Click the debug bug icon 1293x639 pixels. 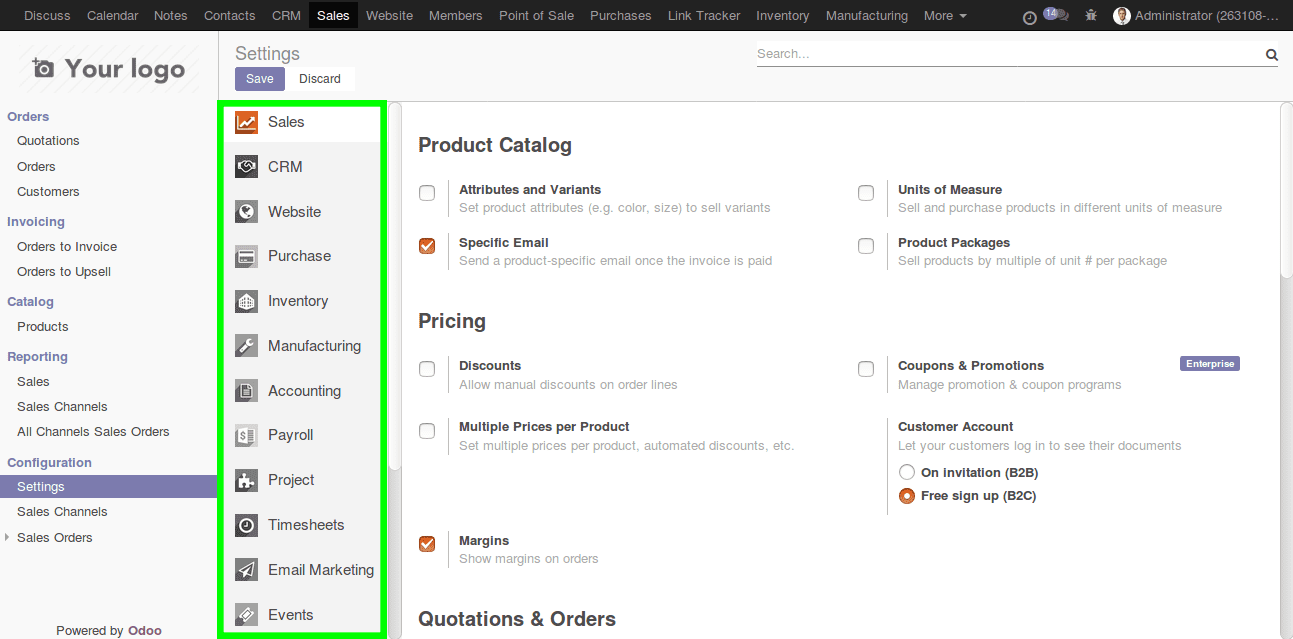[x=1091, y=16]
